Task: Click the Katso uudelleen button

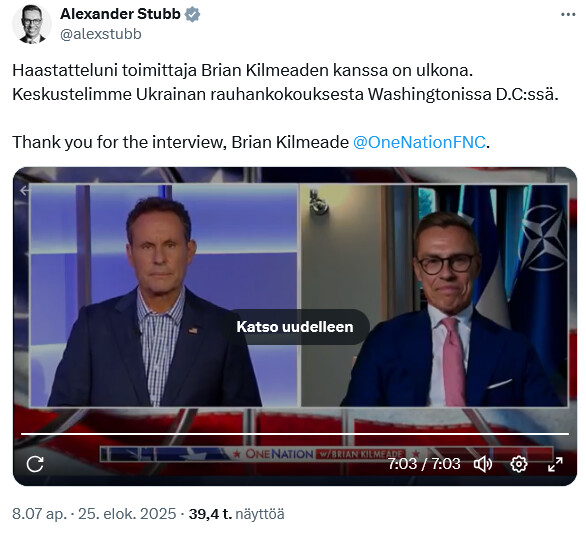Action: [295, 327]
